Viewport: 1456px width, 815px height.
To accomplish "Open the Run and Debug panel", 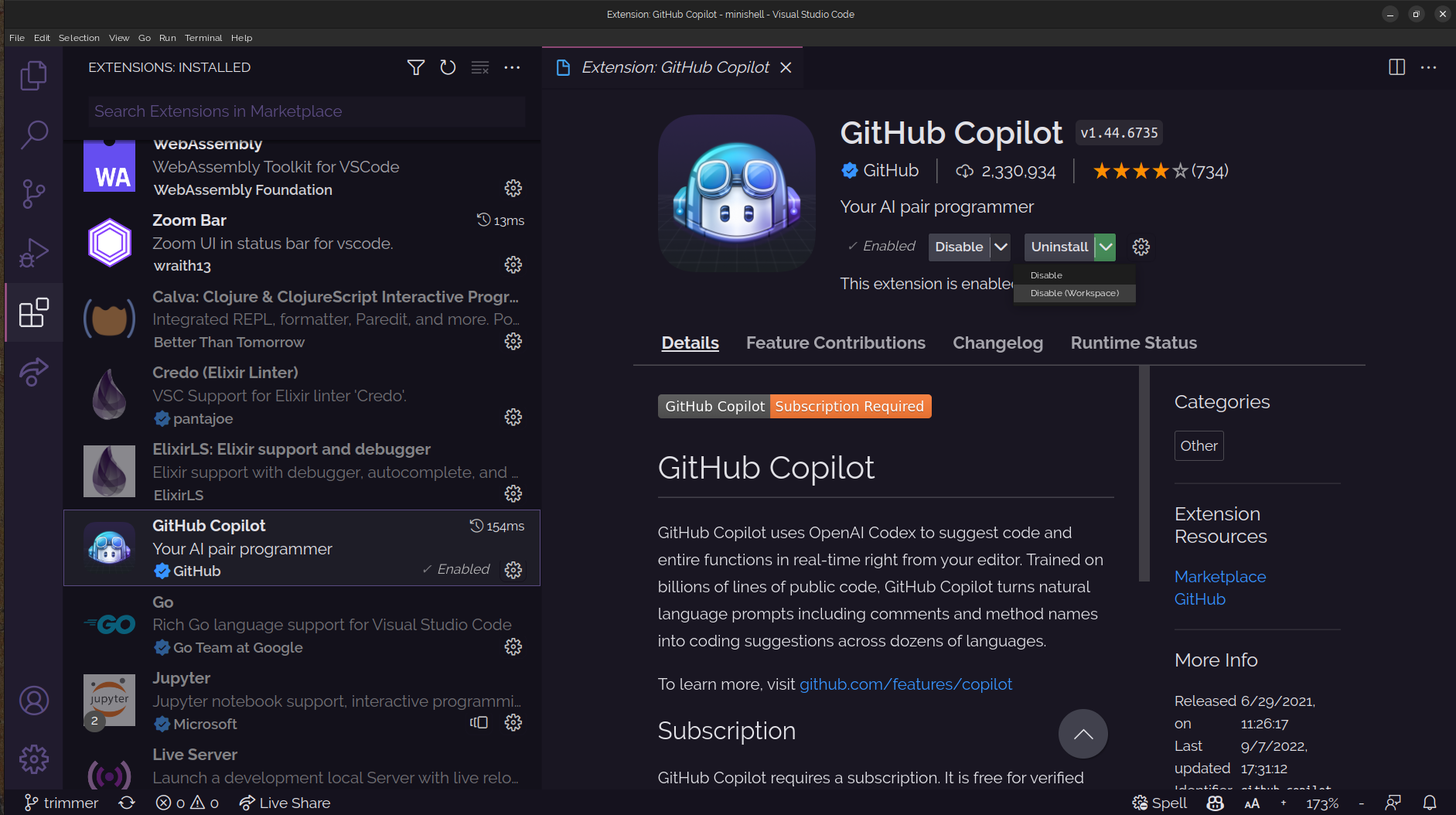I will coord(33,253).
